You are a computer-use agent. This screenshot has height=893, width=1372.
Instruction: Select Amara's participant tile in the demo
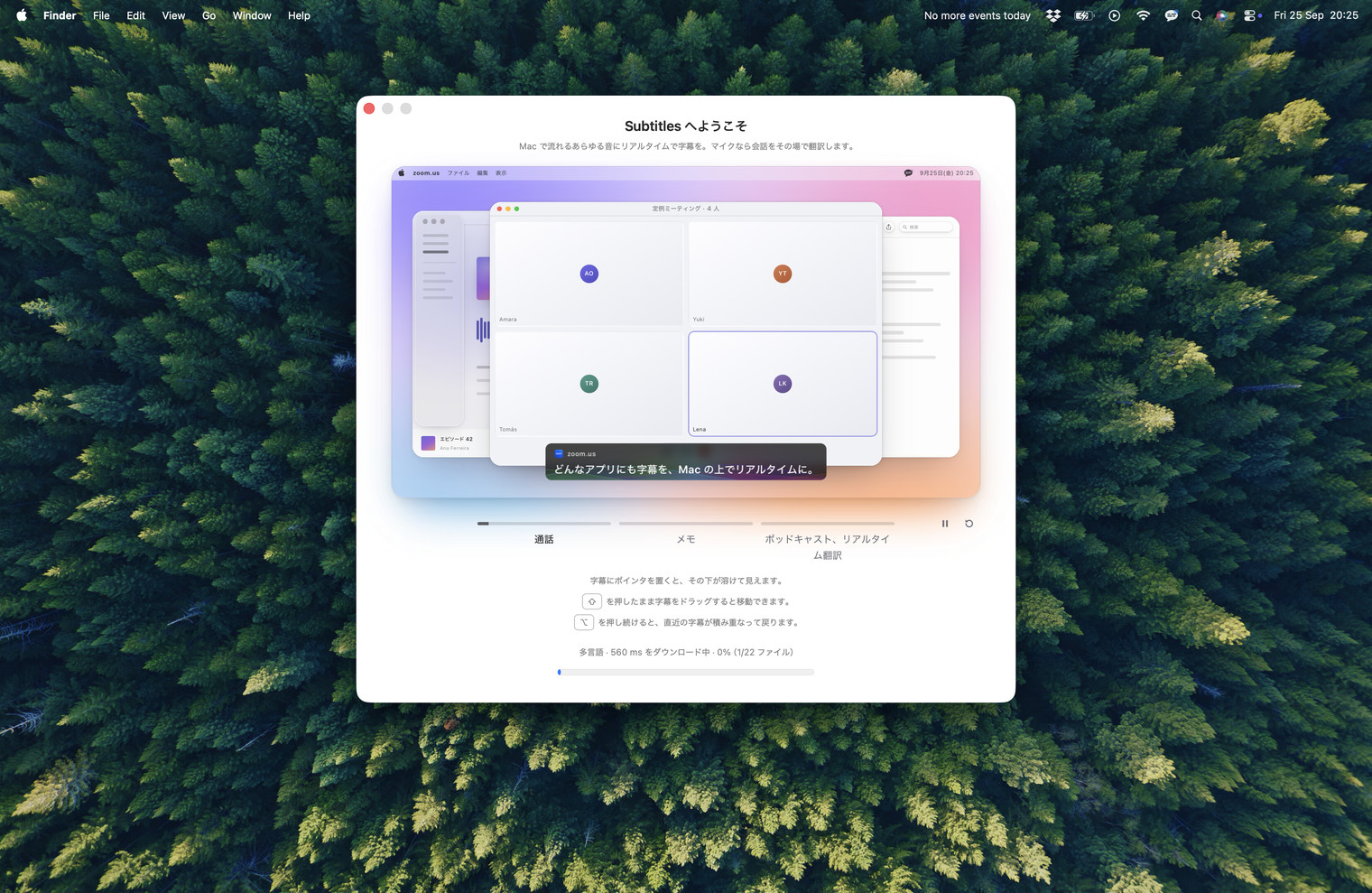click(x=589, y=274)
